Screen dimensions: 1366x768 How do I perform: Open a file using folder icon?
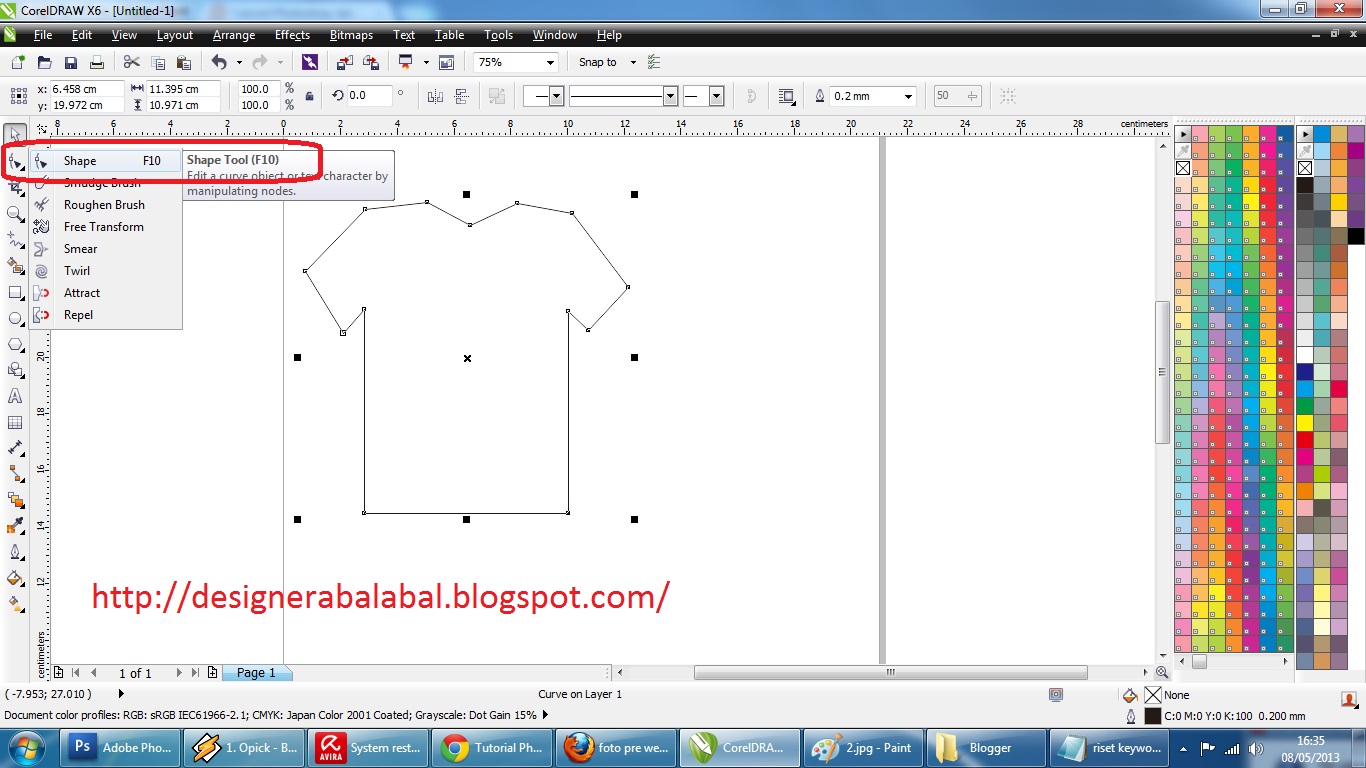click(x=45, y=62)
